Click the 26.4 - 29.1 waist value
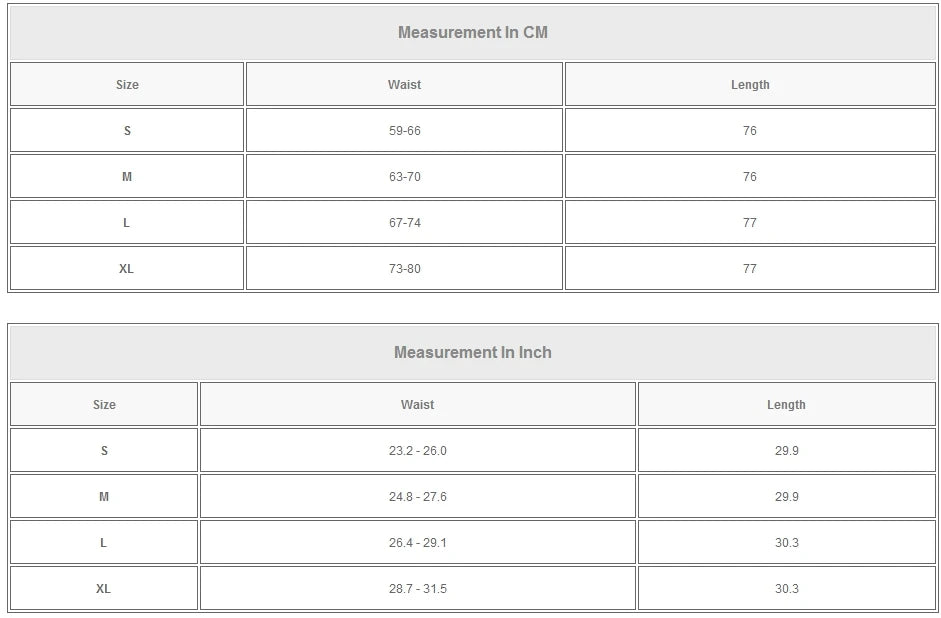This screenshot has height=618, width=941. 417,543
